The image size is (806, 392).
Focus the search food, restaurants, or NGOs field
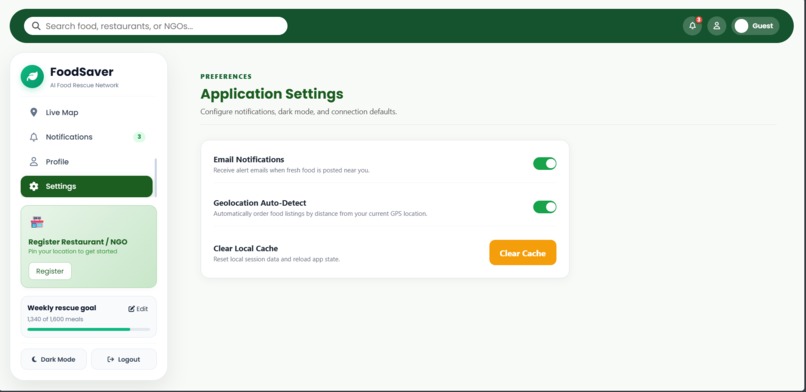156,26
